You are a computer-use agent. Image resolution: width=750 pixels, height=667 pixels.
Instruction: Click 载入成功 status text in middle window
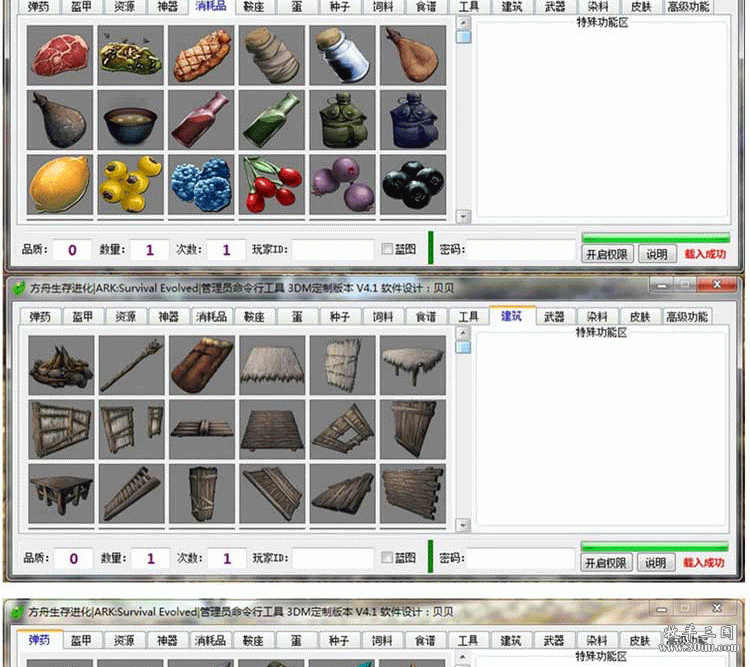(x=704, y=563)
